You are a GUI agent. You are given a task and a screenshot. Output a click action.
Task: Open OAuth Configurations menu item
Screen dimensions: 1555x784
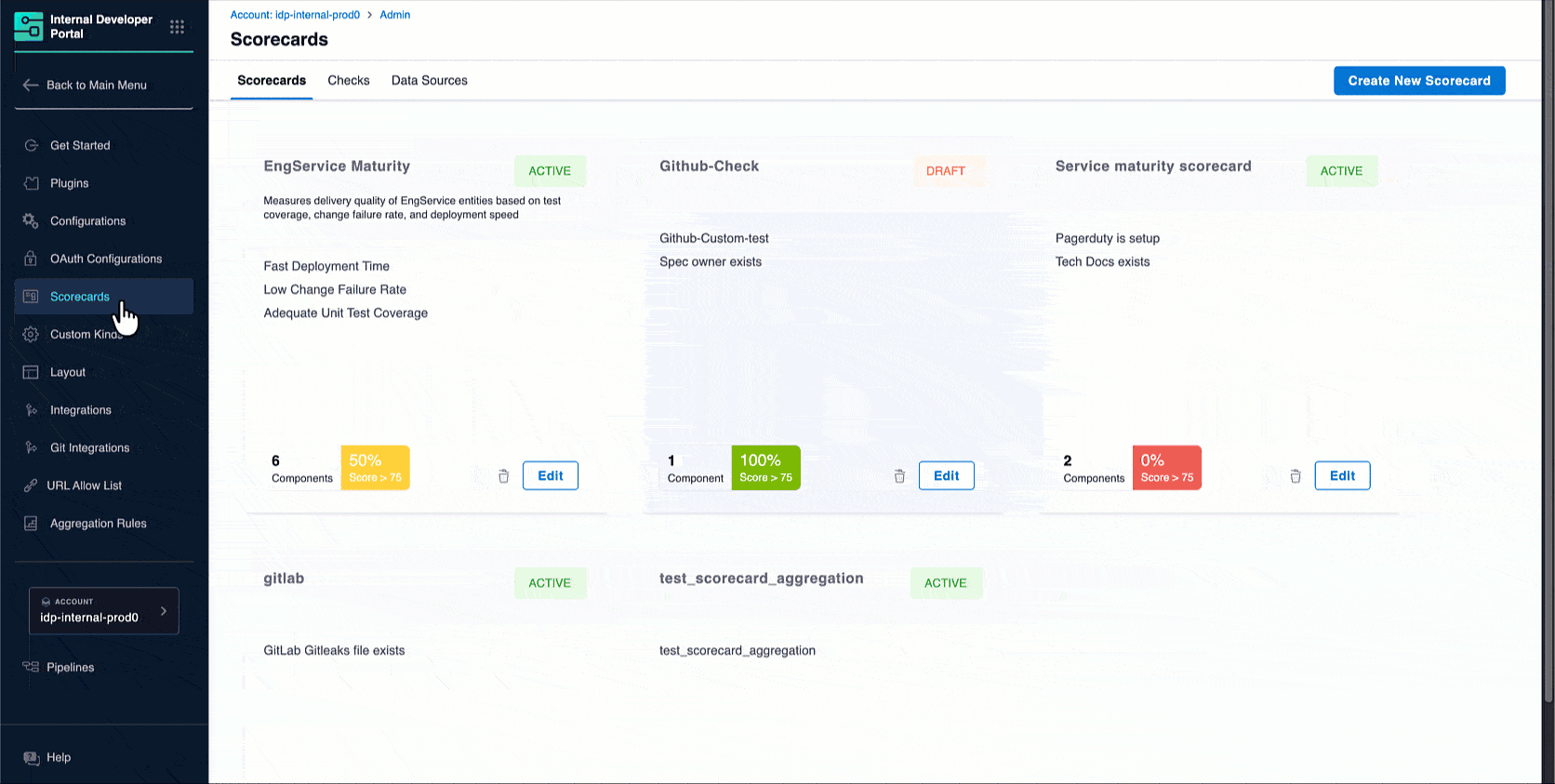click(x=104, y=259)
